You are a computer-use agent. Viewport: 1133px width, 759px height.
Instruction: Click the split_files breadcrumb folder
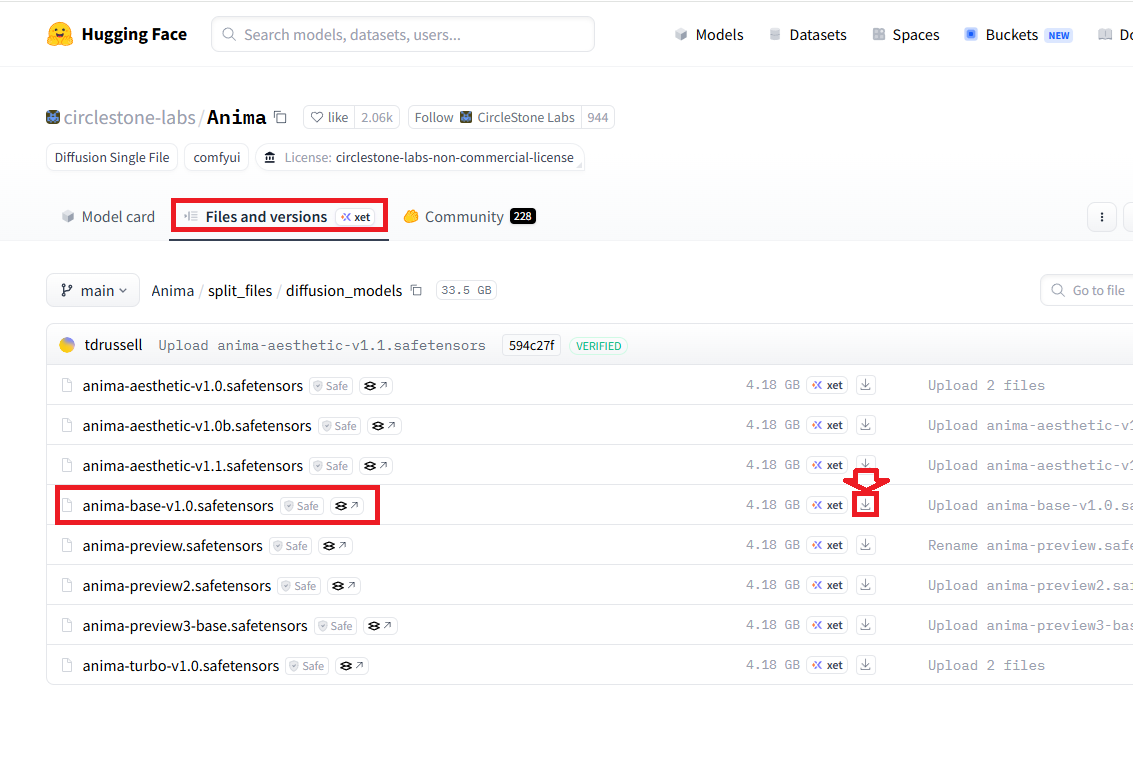[240, 291]
